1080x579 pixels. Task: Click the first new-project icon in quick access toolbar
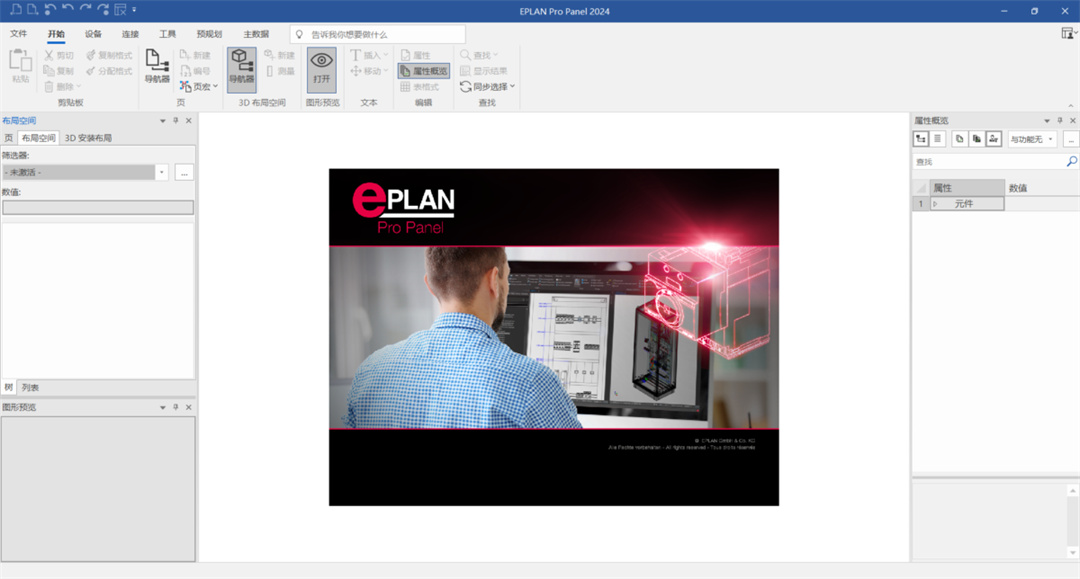tap(16, 10)
